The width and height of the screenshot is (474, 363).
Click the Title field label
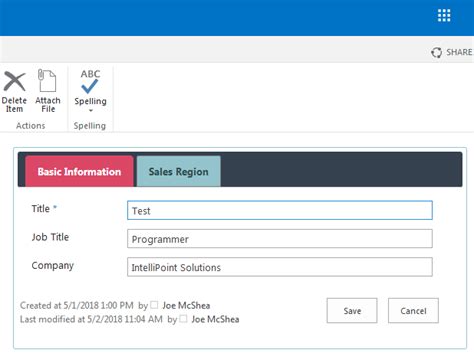pos(41,209)
